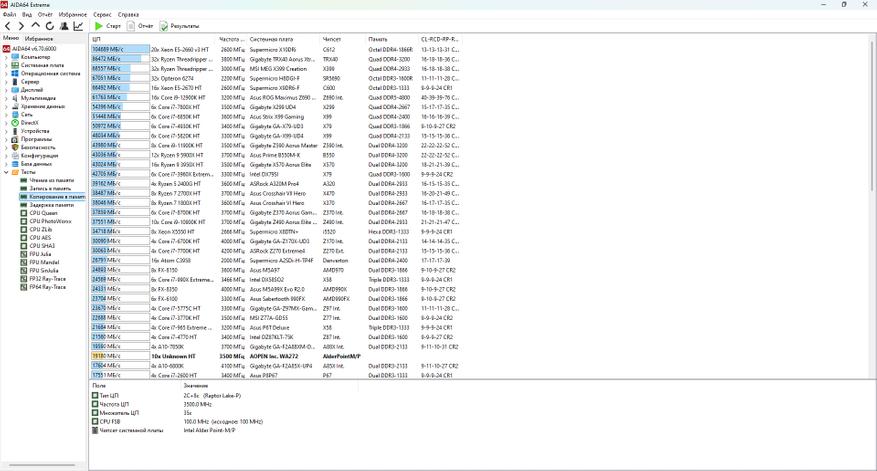Select the Конфигурация icon in the tree
877x471 pixels.
pos(15,156)
